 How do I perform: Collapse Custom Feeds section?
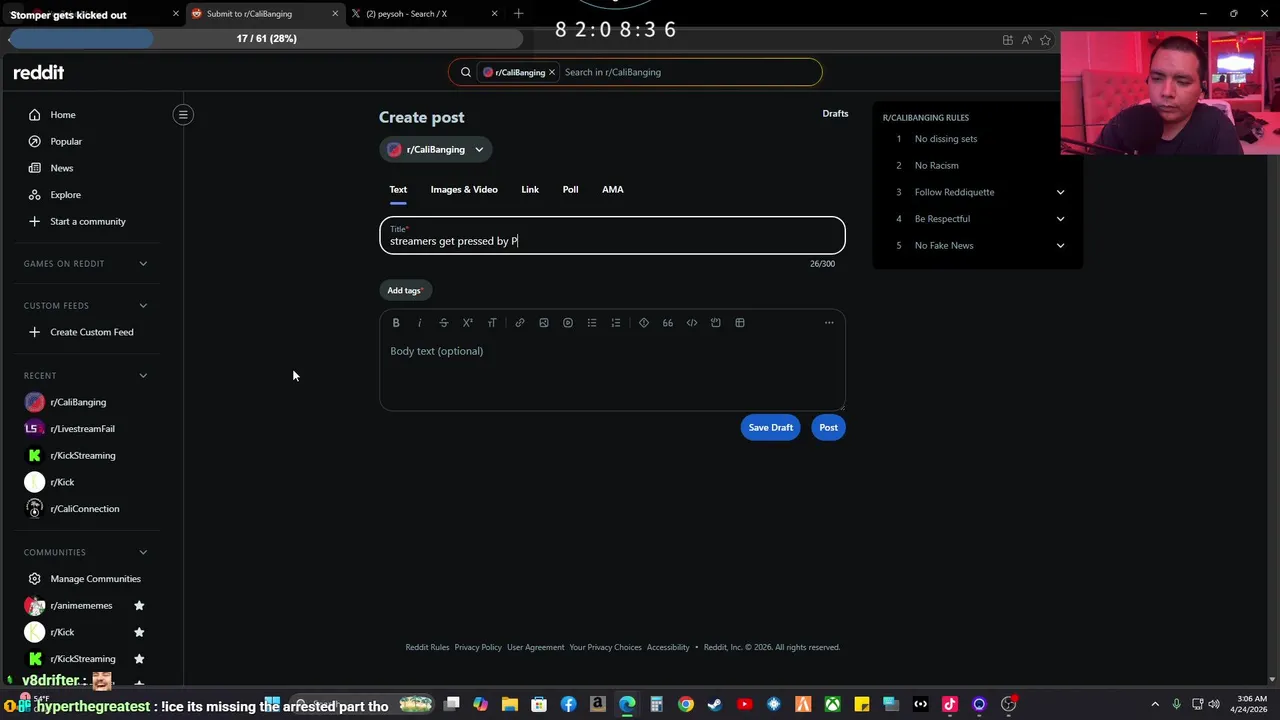[x=143, y=306]
